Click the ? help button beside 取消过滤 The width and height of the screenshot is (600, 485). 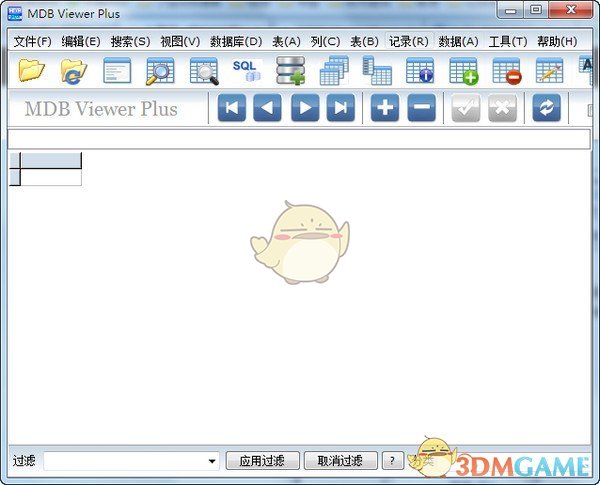393,461
